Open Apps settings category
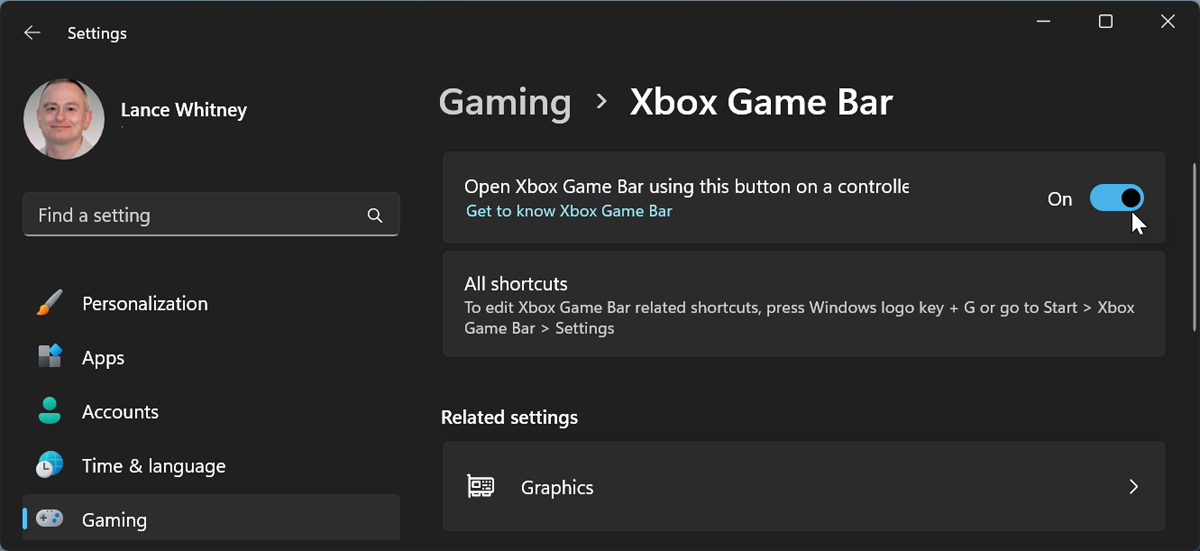 point(211,358)
